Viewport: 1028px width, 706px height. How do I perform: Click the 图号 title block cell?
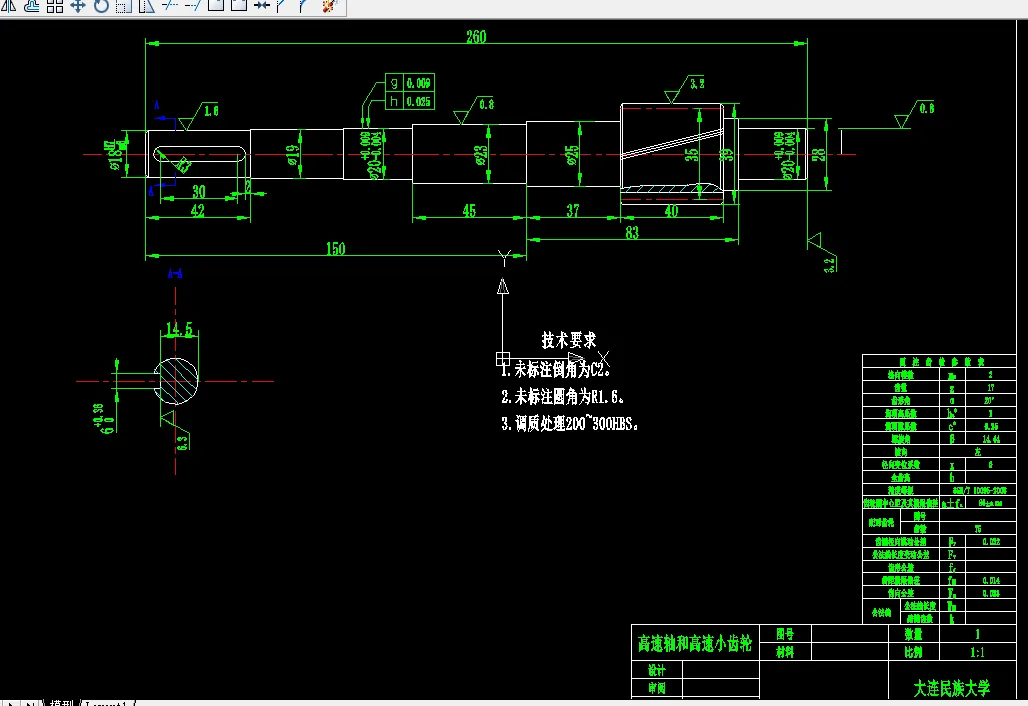(785, 634)
